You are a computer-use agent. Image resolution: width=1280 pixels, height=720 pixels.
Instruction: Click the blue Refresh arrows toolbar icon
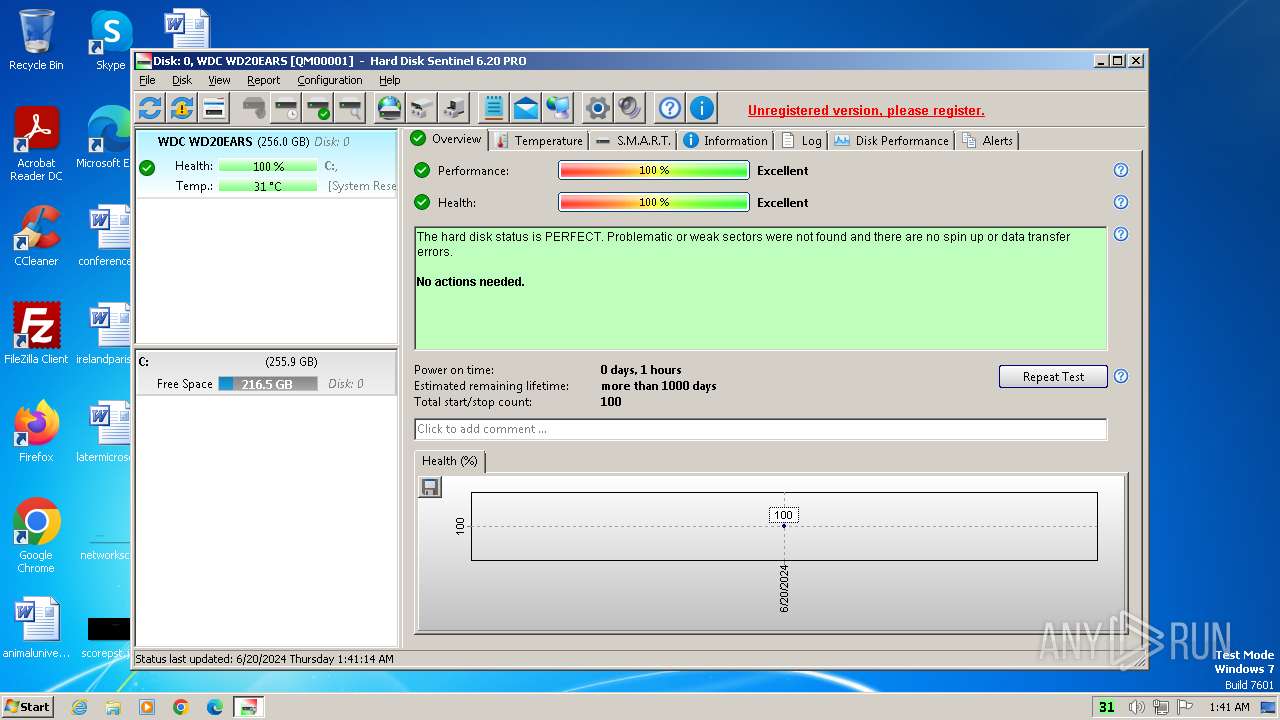(150, 108)
